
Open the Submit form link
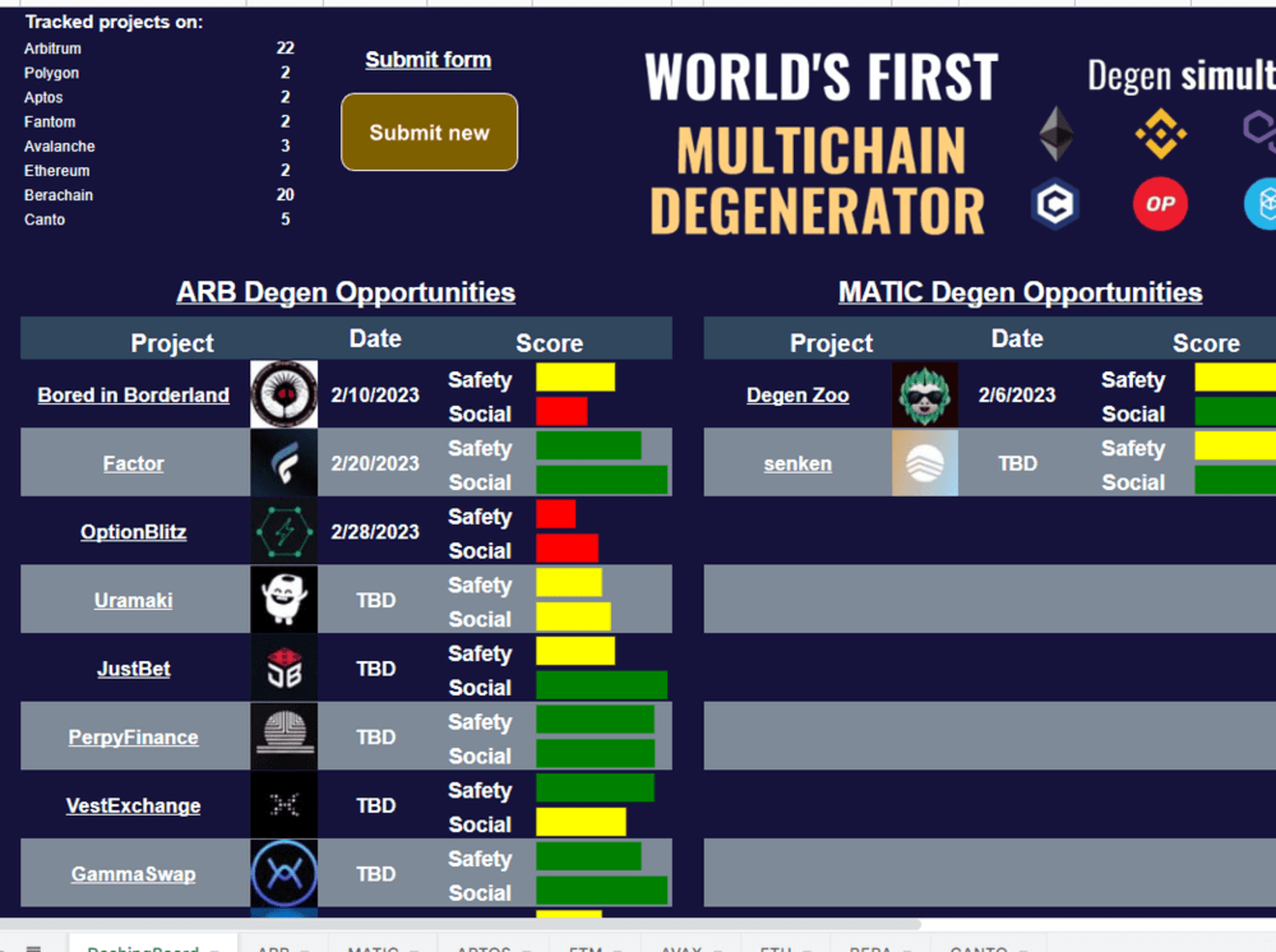pos(428,60)
